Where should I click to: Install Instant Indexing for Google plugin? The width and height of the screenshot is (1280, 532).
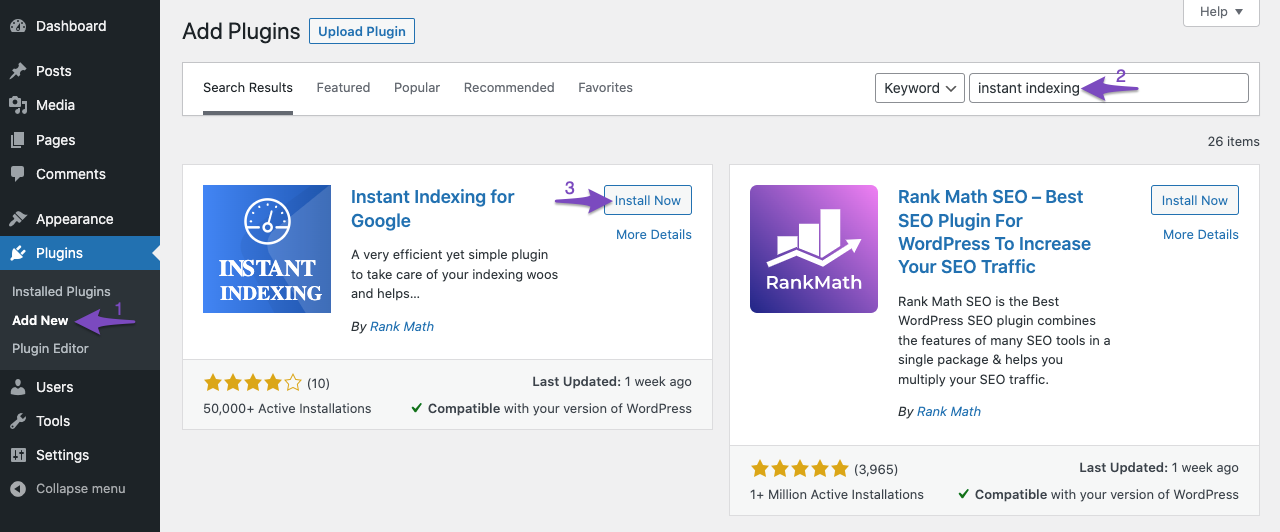click(648, 200)
